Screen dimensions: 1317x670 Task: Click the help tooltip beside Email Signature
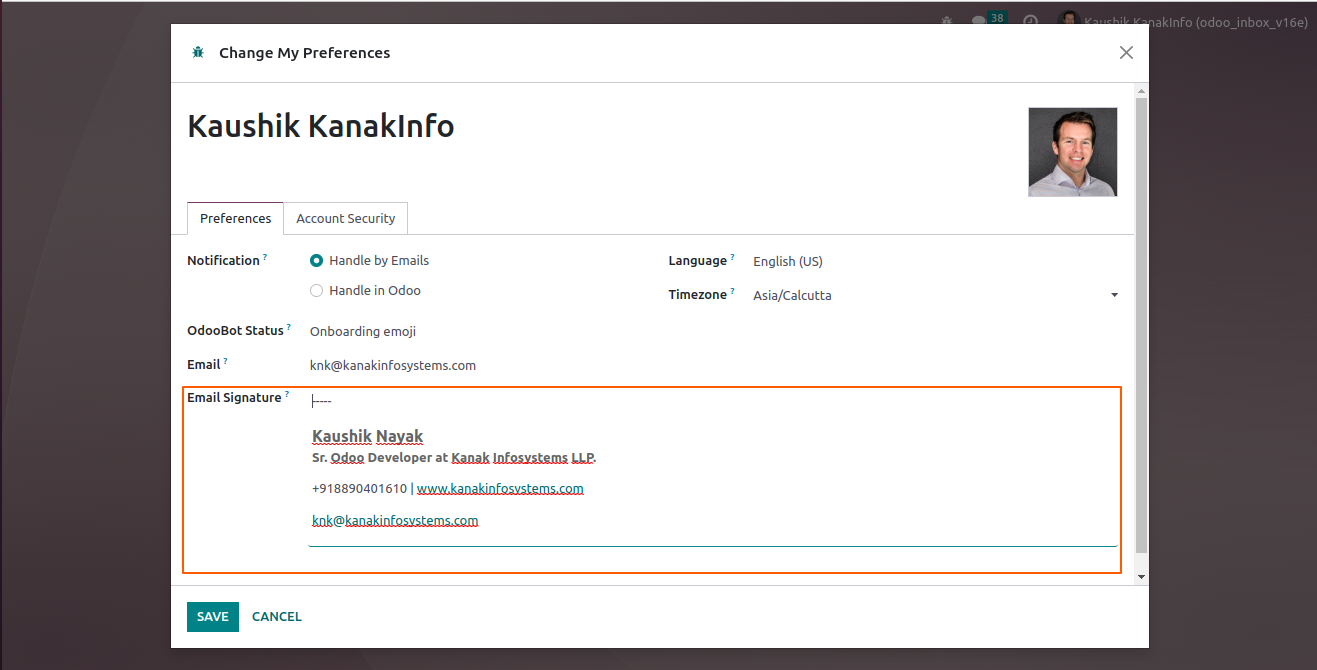coord(287,395)
